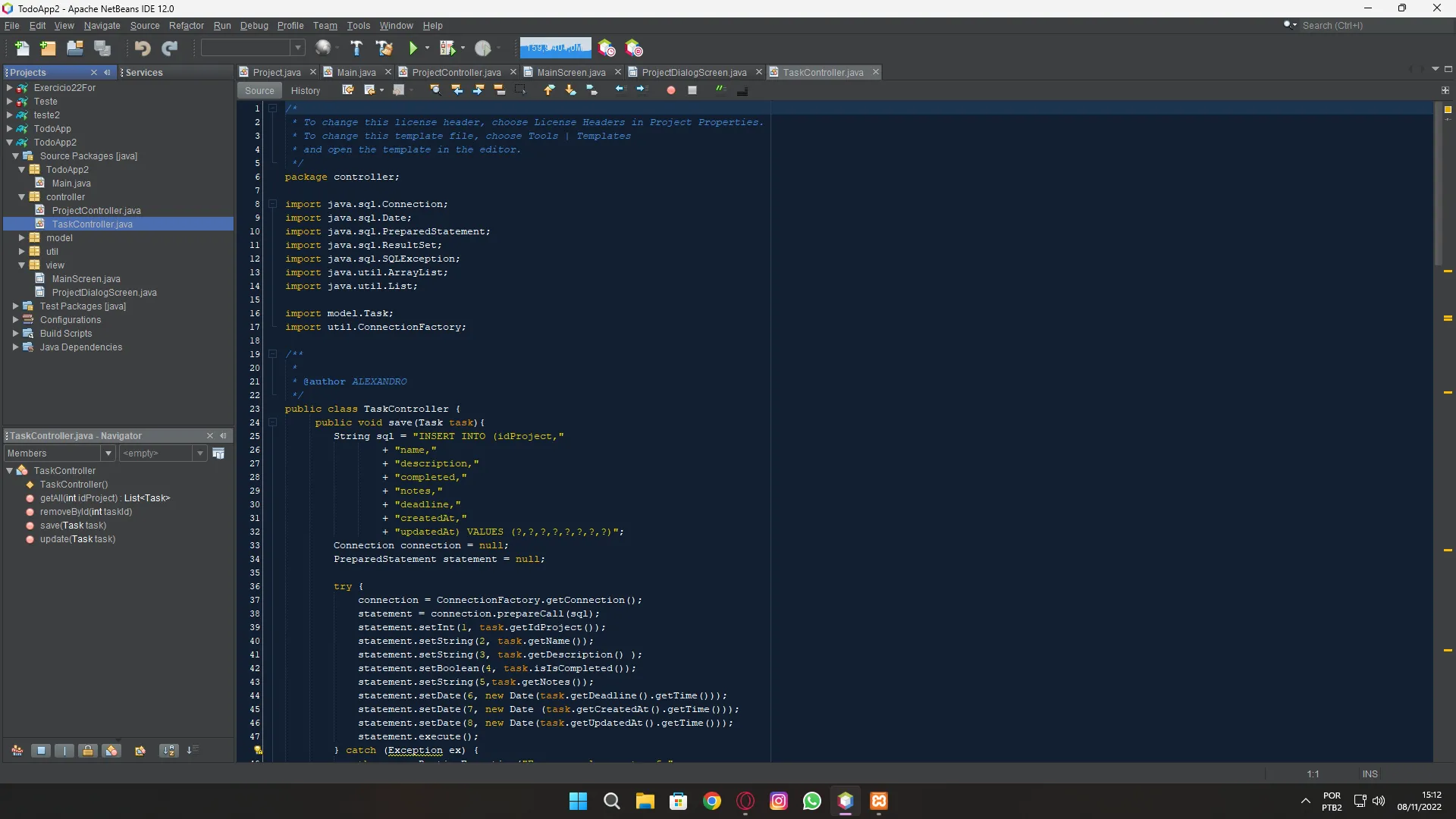Click the Profile Project icon
Image resolution: width=1456 pixels, height=819 pixels.
click(x=482, y=48)
